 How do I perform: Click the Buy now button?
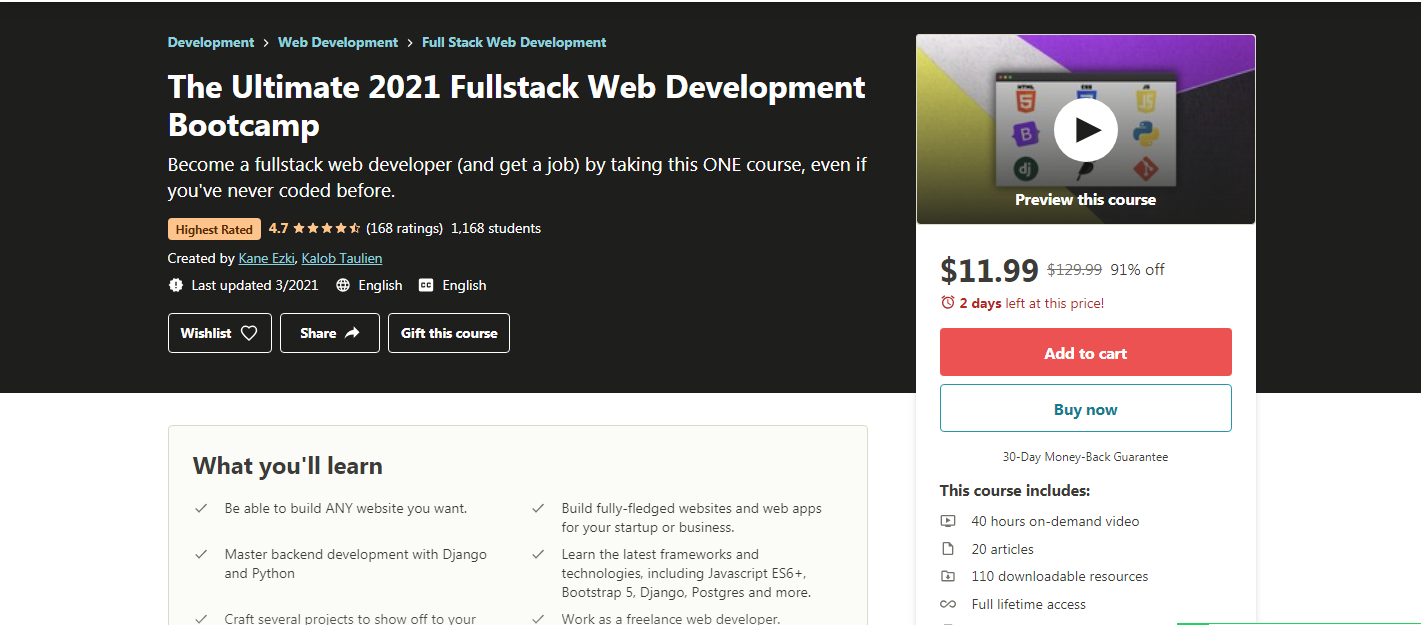pyautogui.click(x=1085, y=409)
